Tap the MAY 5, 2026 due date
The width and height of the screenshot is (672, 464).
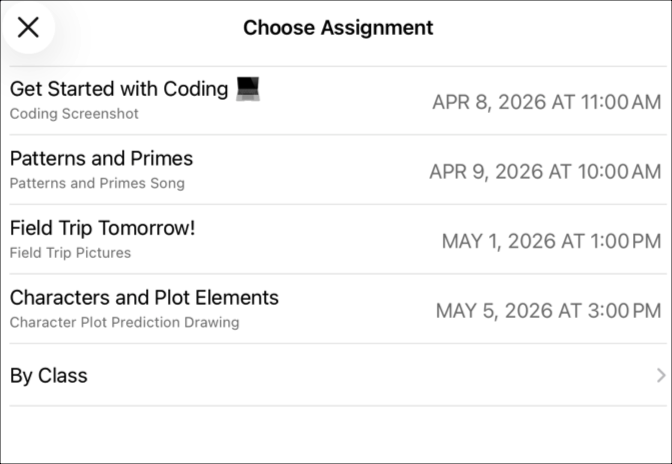point(494,311)
